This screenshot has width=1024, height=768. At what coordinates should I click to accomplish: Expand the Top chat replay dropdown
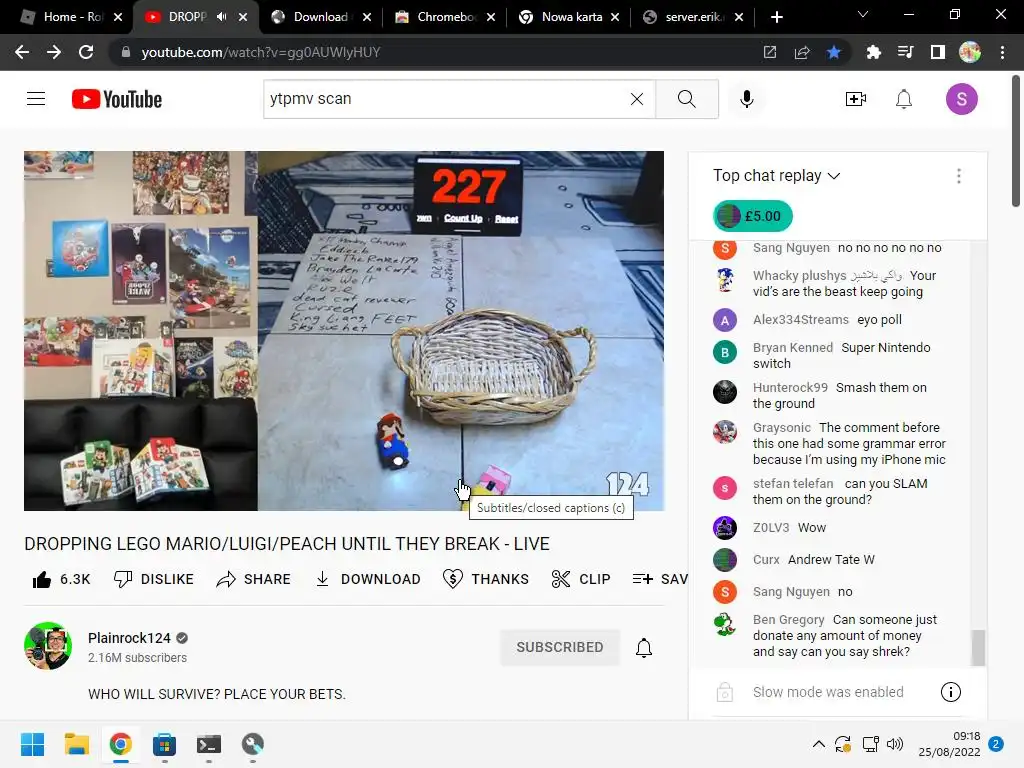click(x=776, y=176)
